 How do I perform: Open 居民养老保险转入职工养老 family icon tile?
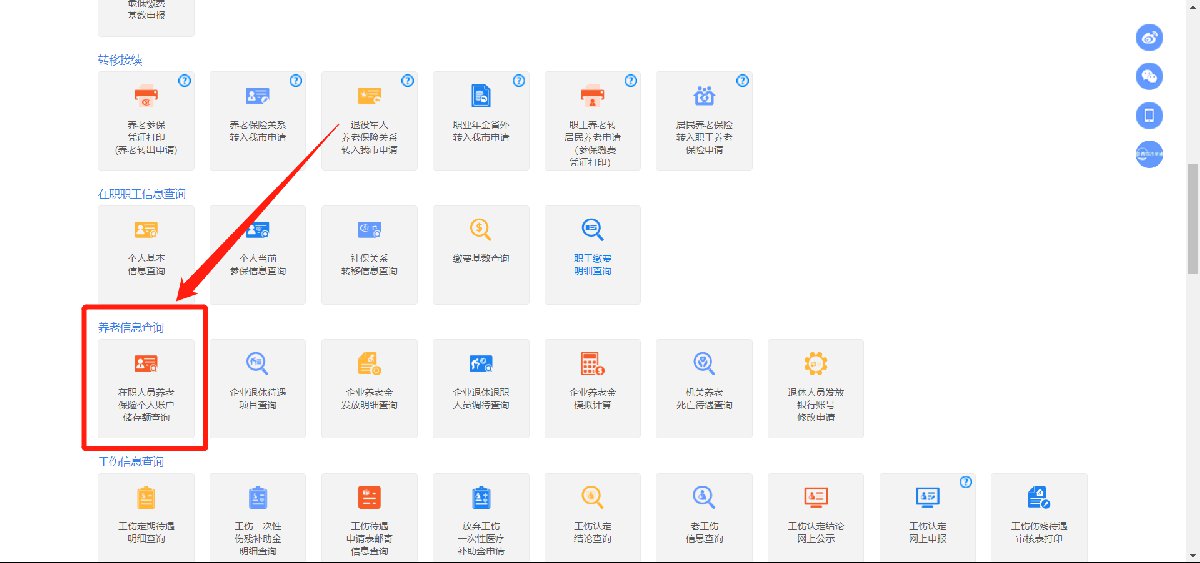click(x=704, y=121)
